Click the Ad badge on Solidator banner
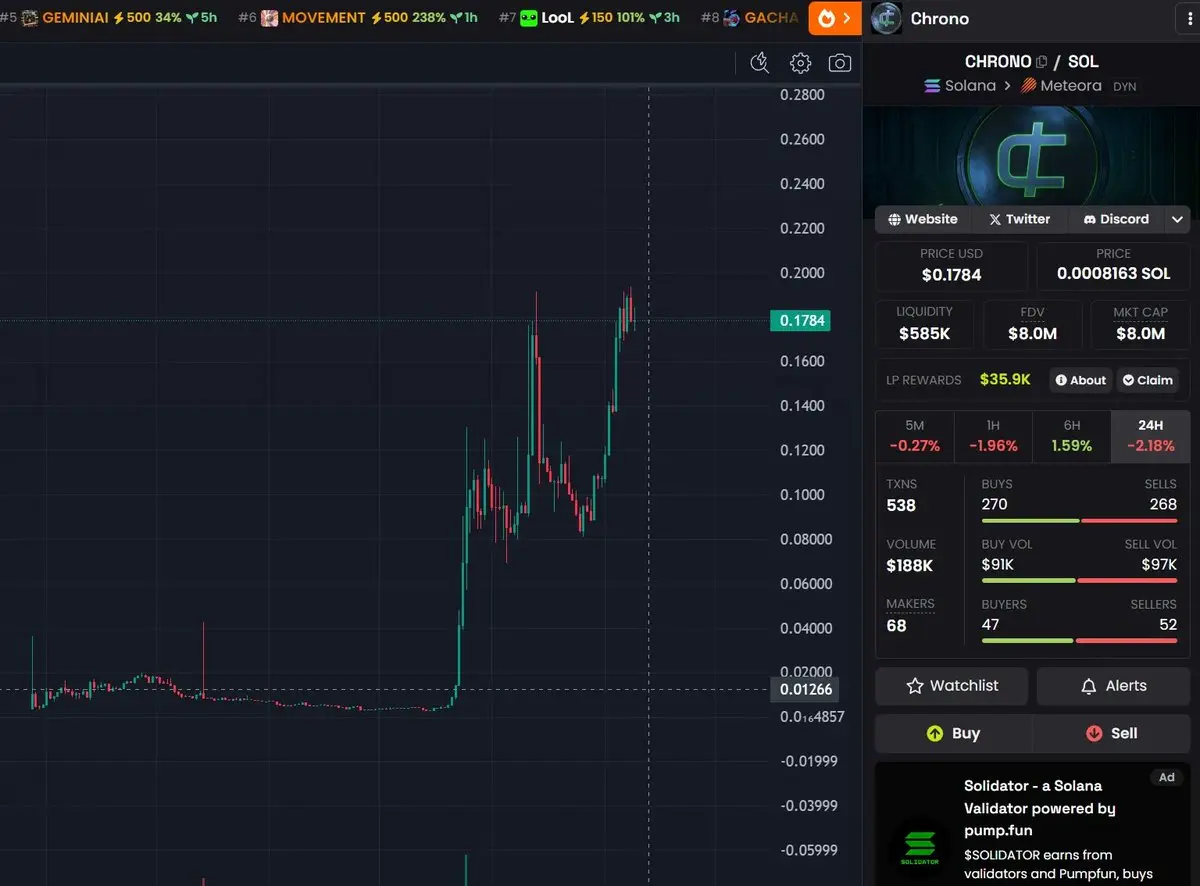The height and width of the screenshot is (886, 1200). coord(1167,777)
